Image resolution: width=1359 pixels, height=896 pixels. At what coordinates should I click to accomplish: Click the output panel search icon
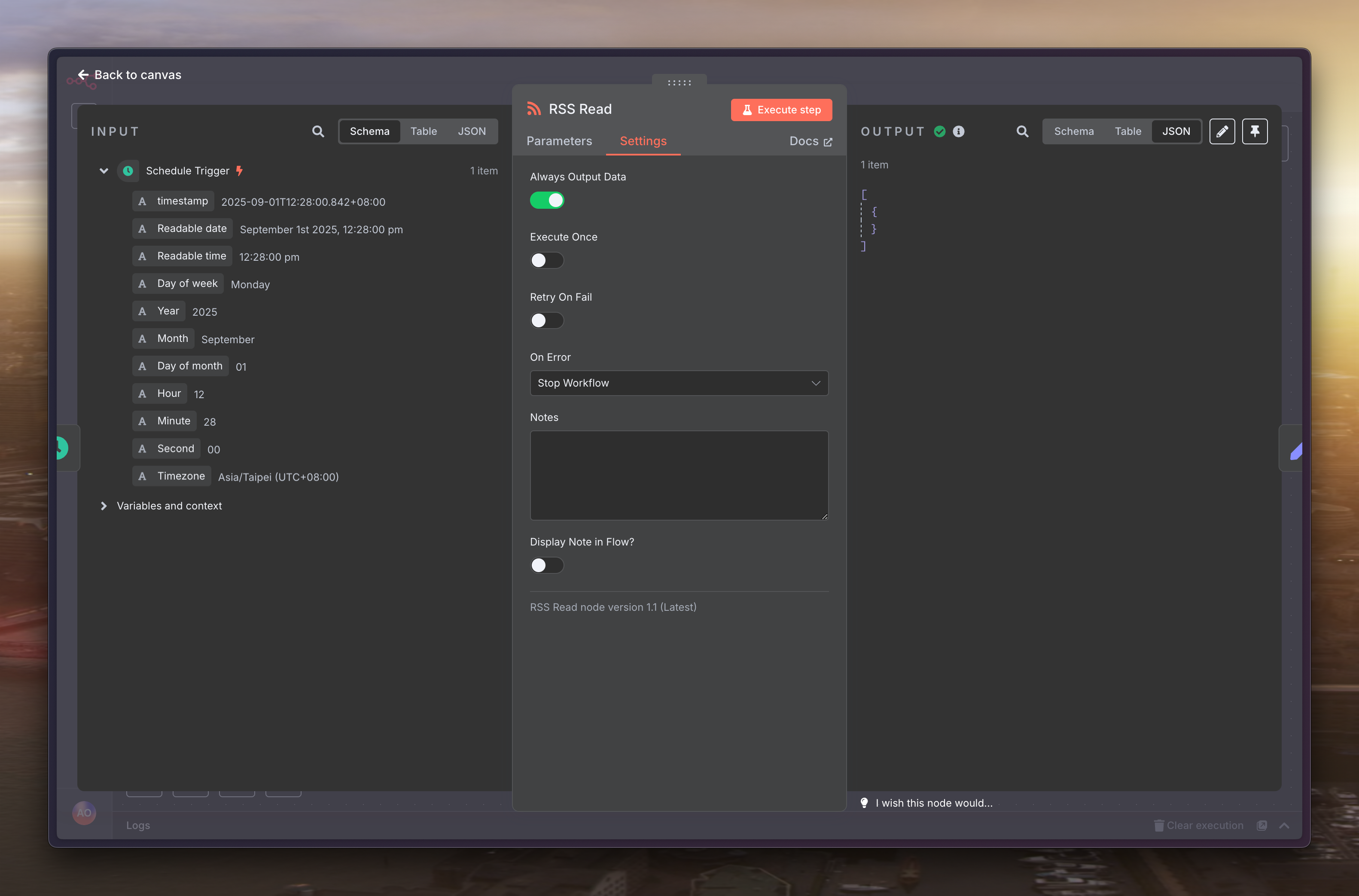click(1022, 131)
